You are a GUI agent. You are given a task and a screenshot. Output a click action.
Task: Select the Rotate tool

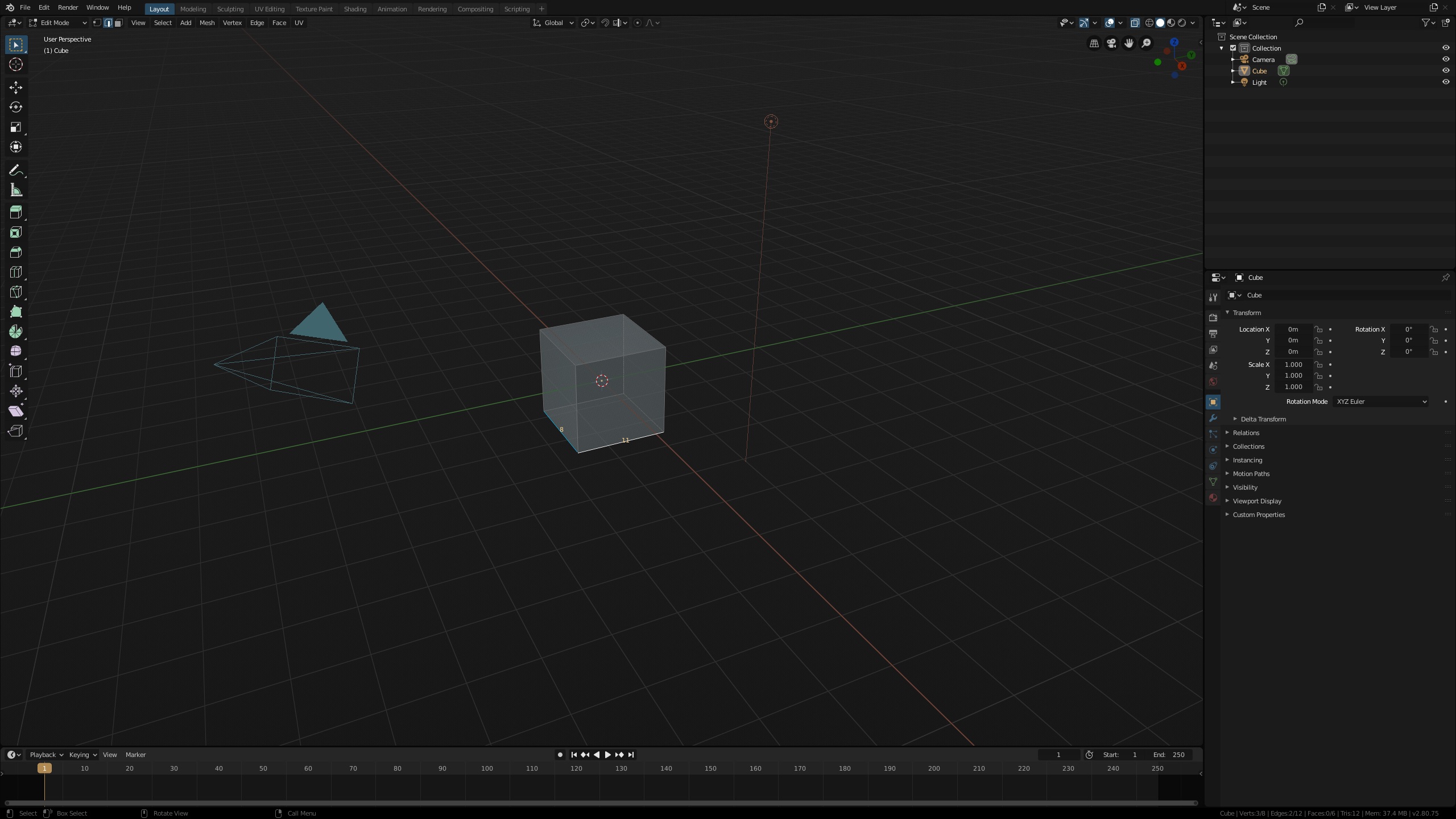(15, 107)
